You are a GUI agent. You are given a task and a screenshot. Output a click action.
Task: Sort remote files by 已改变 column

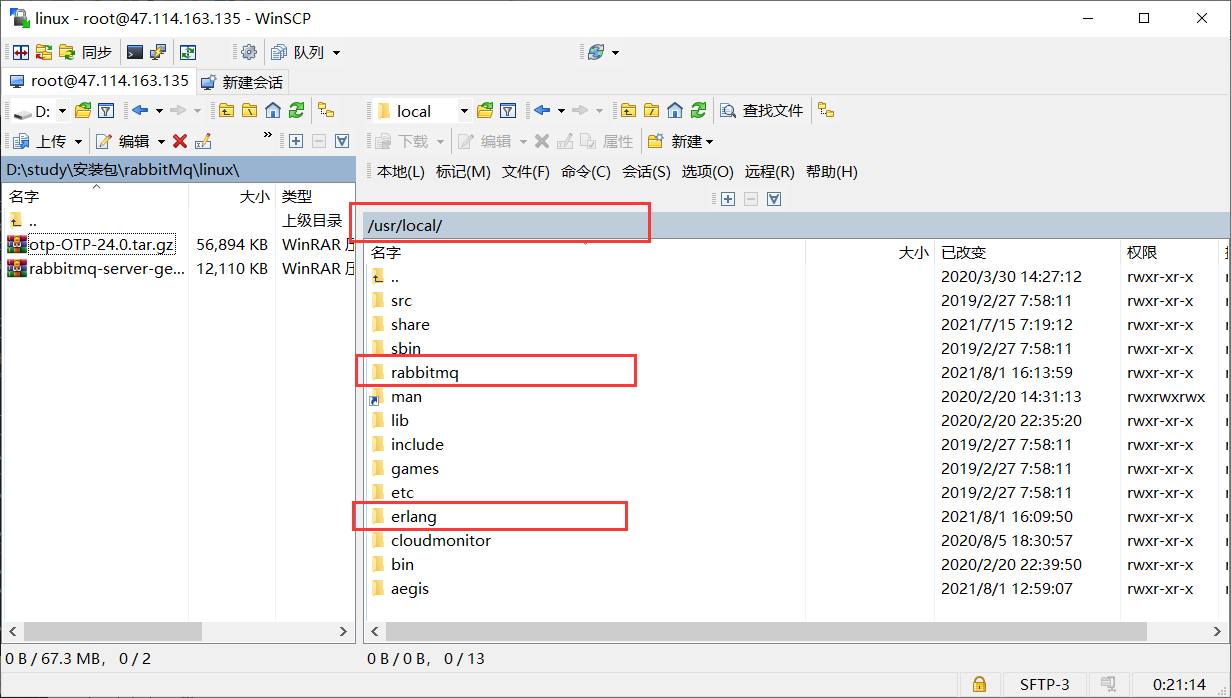pyautogui.click(x=1027, y=253)
